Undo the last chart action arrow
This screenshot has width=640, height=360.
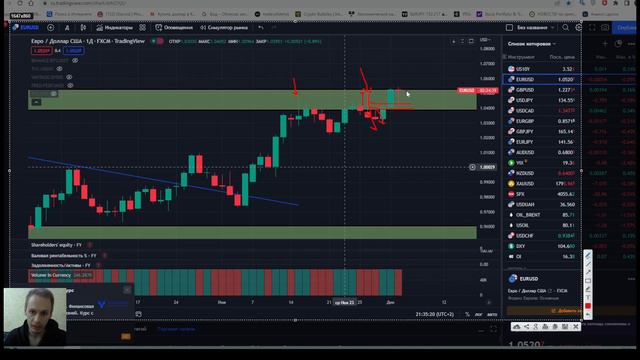click(x=260, y=28)
